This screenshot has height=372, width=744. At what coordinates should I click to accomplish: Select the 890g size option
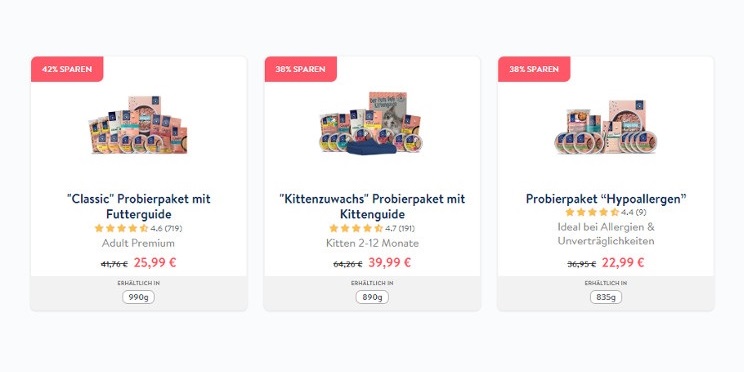tap(372, 298)
